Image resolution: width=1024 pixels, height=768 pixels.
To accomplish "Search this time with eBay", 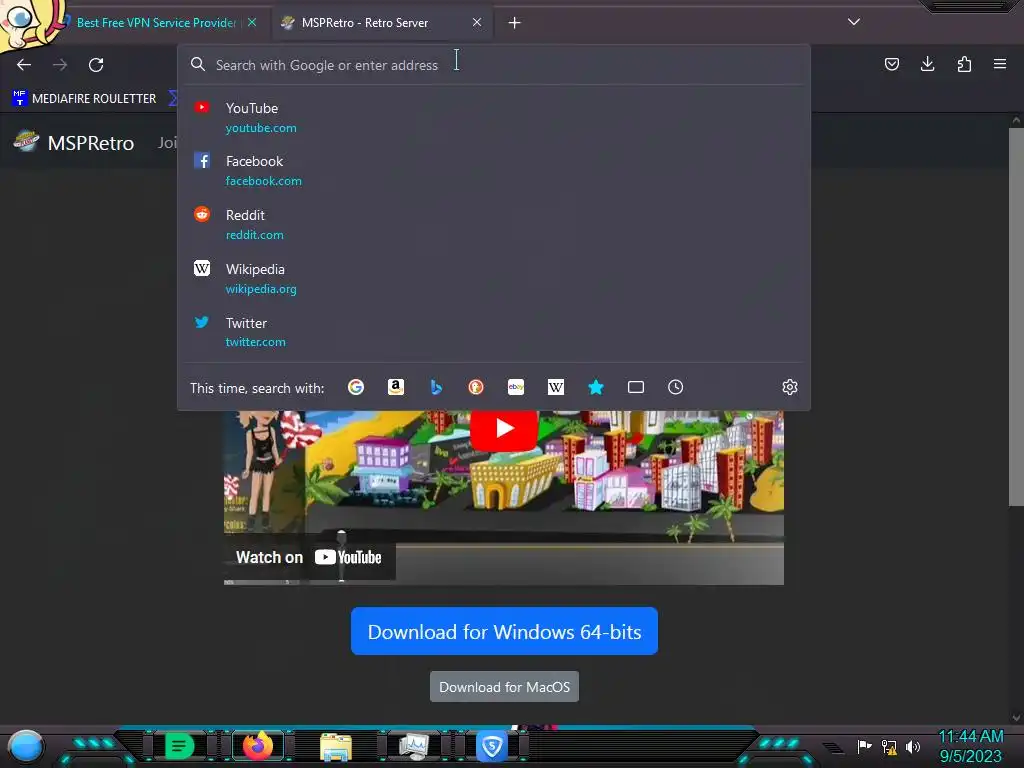I will (516, 387).
